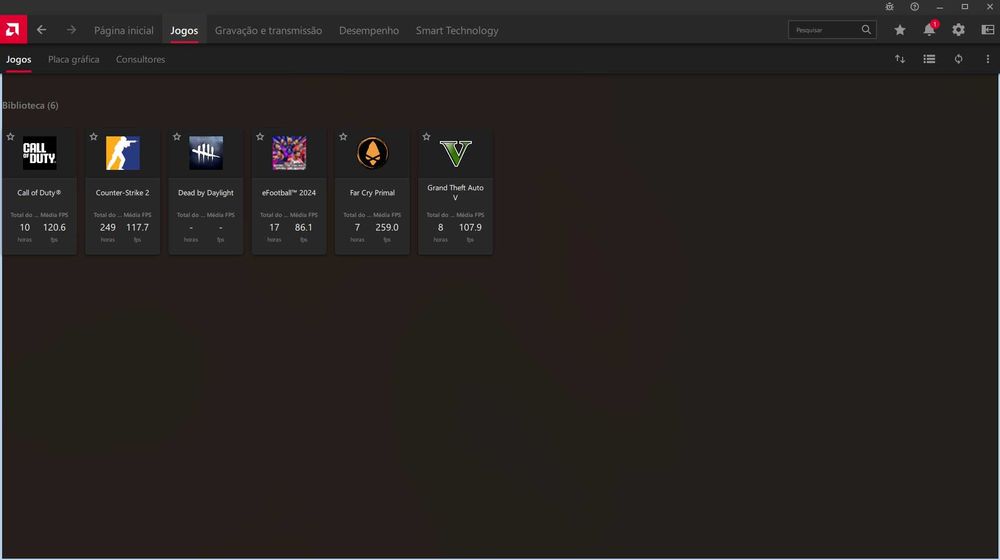Open notifications bell icon
Screen dimensions: 1000x560
929,29
